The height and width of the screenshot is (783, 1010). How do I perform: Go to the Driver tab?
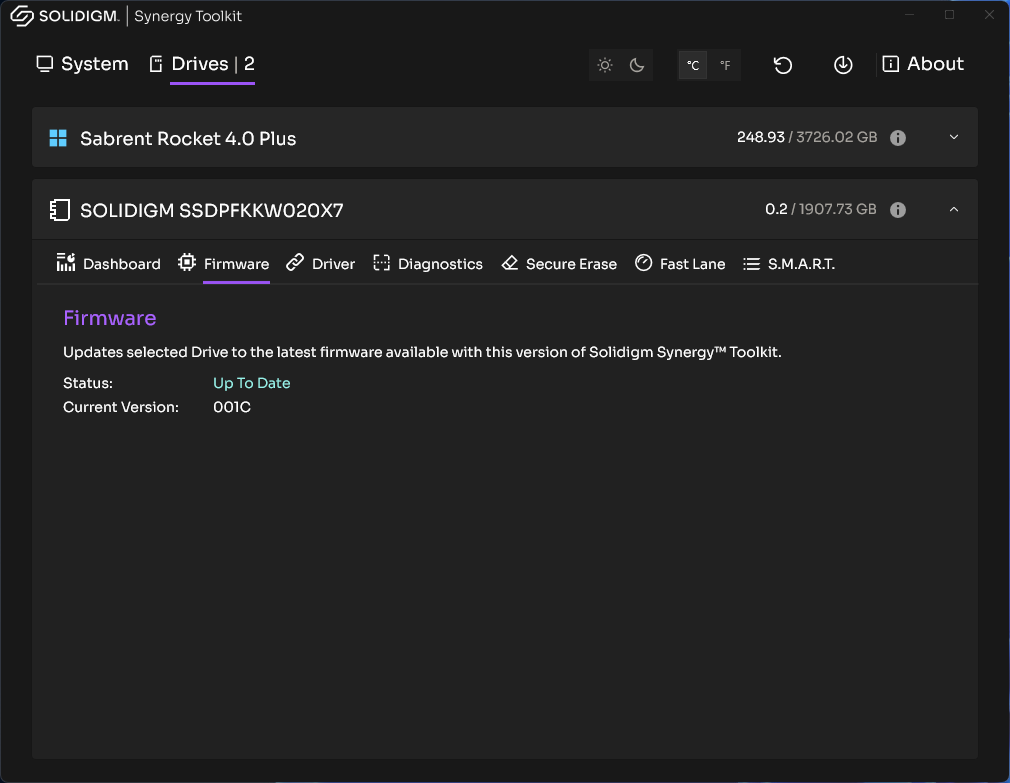coord(320,264)
